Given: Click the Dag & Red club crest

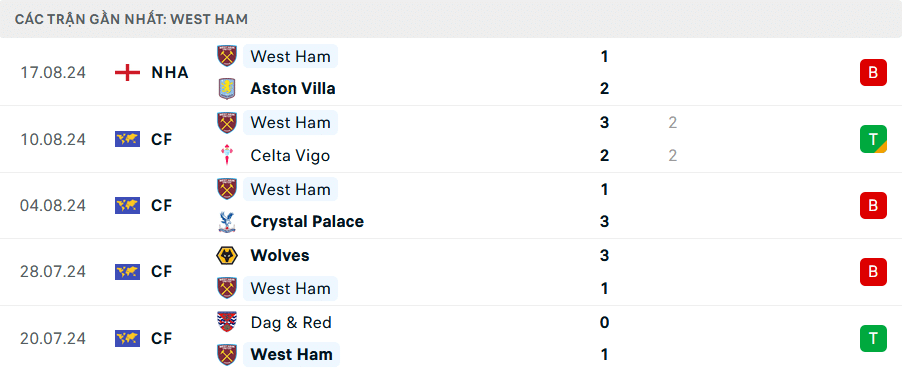Looking at the screenshot, I should pos(227,322).
